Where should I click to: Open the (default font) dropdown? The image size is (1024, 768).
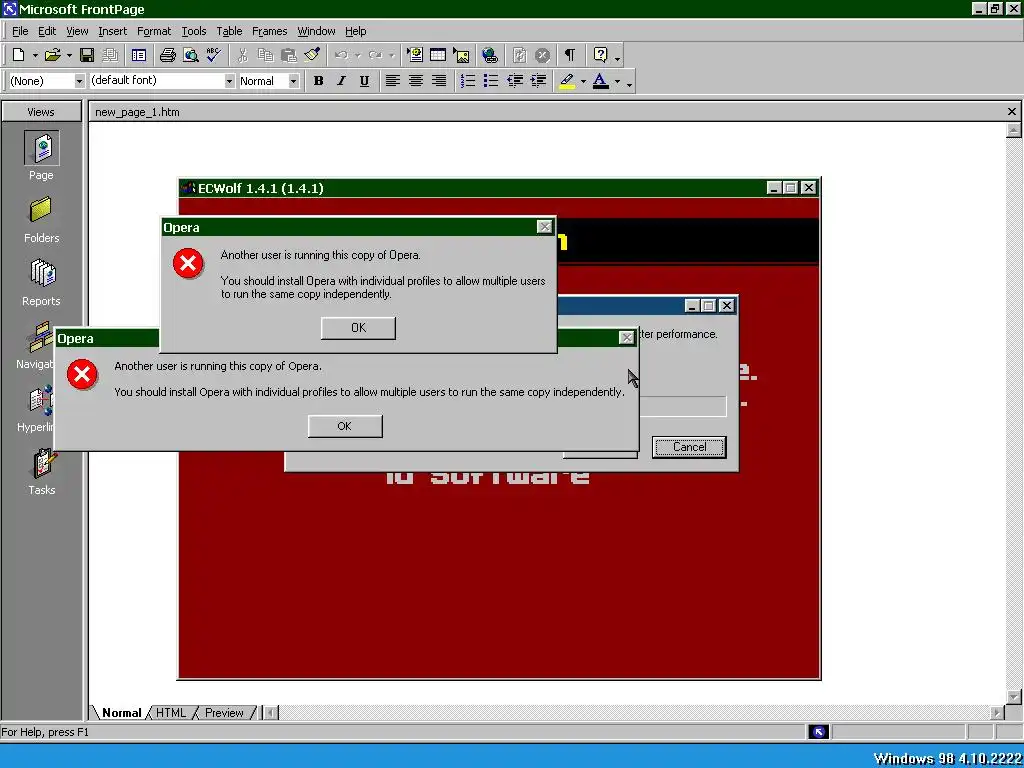229,81
